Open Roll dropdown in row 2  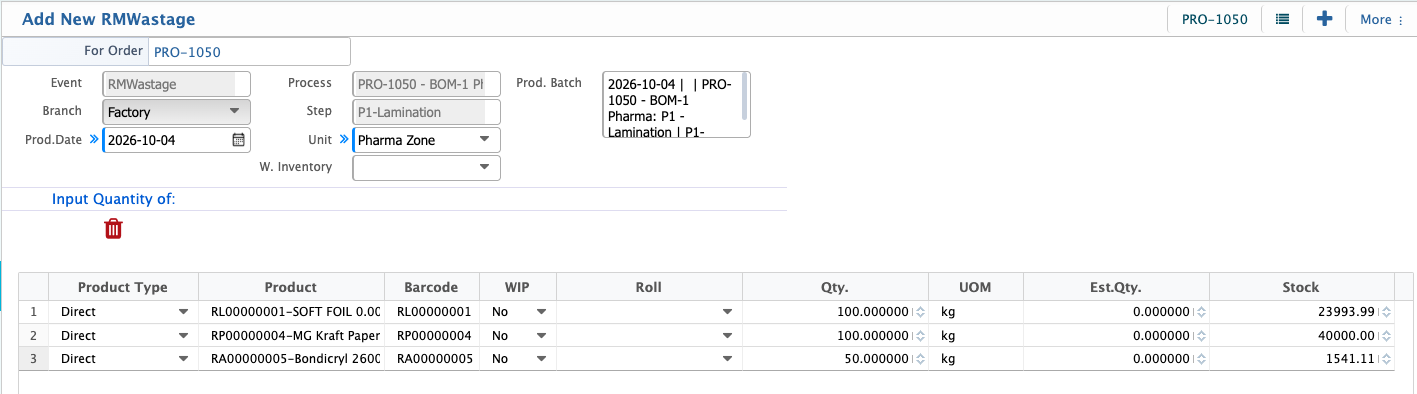point(727,335)
